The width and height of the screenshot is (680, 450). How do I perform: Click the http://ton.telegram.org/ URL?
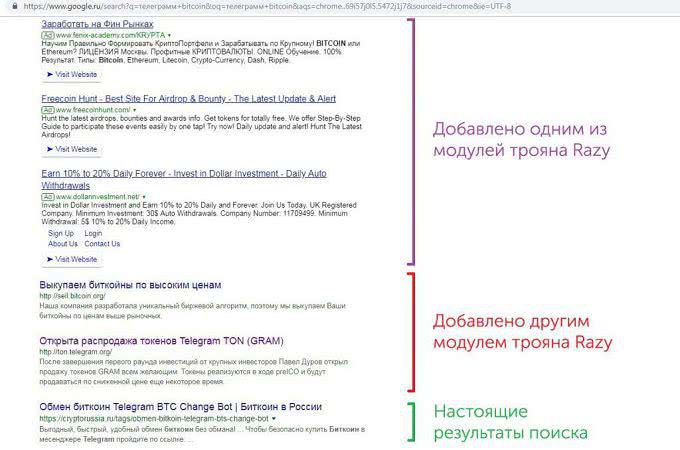point(75,352)
